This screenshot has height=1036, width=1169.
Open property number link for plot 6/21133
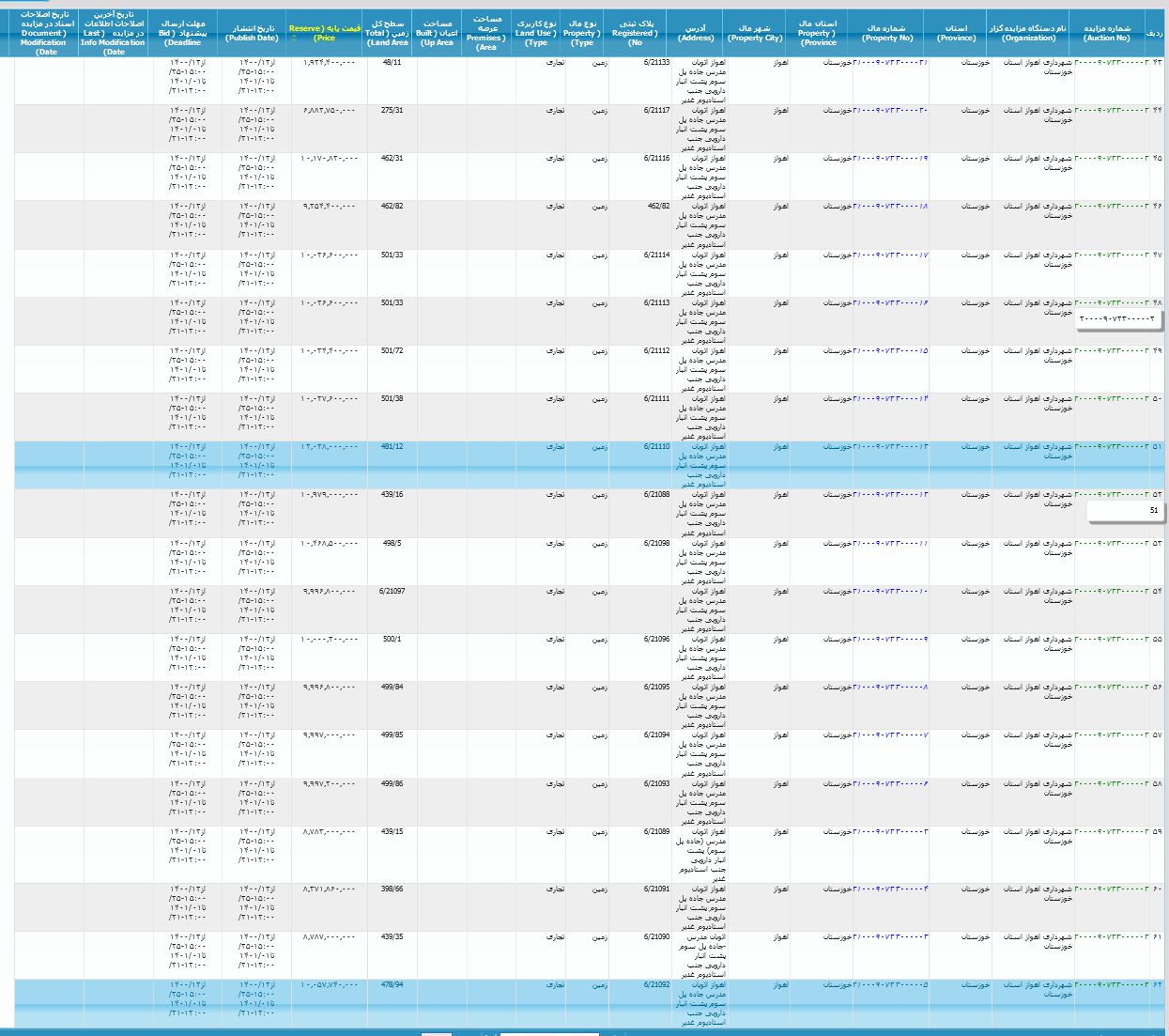(890, 63)
